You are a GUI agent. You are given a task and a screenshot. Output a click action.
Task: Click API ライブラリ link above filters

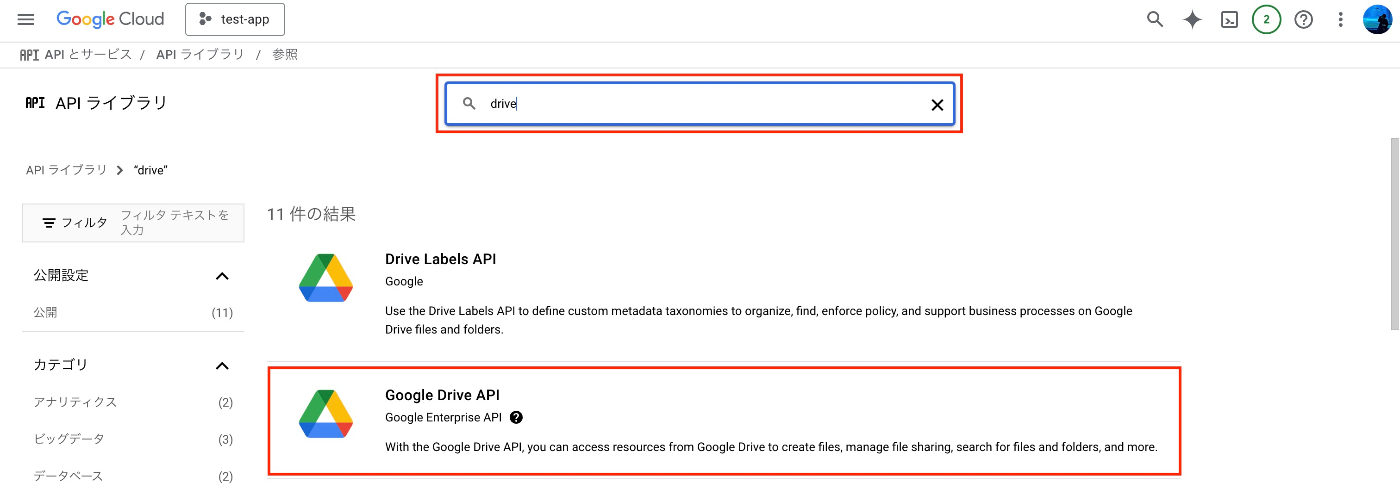click(66, 170)
